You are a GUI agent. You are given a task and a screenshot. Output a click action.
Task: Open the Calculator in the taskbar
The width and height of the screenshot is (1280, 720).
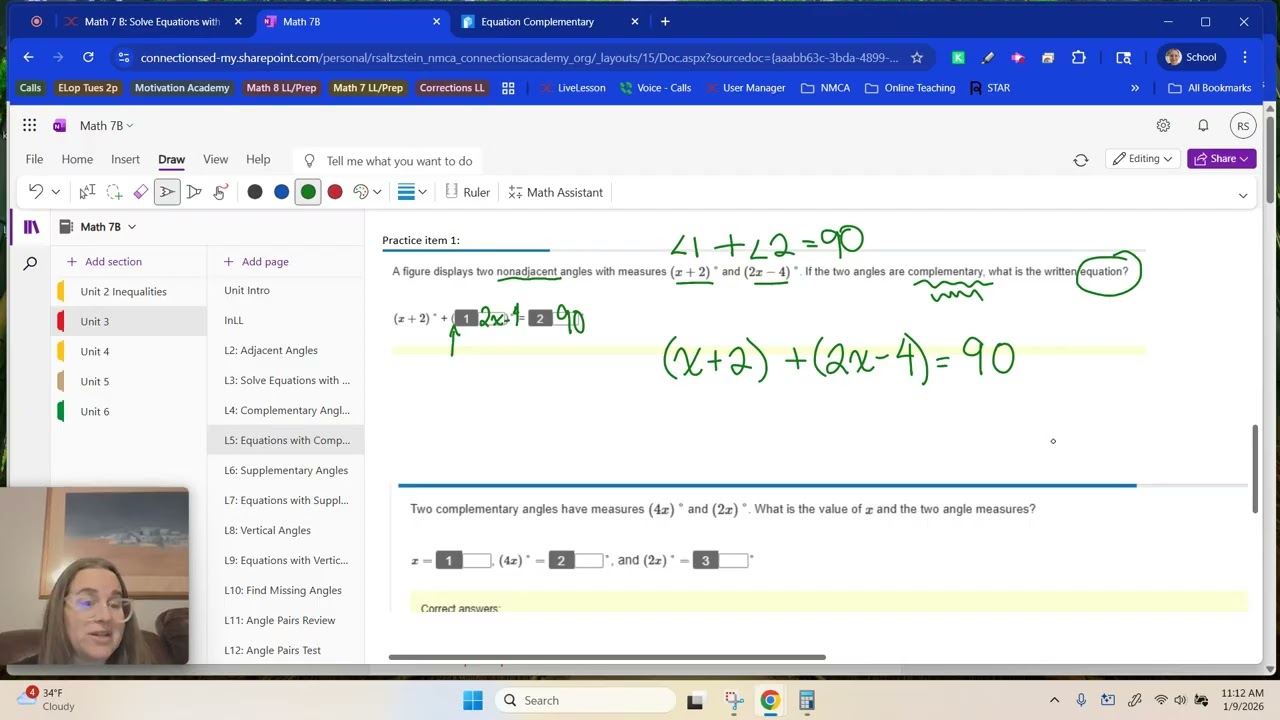pos(806,700)
